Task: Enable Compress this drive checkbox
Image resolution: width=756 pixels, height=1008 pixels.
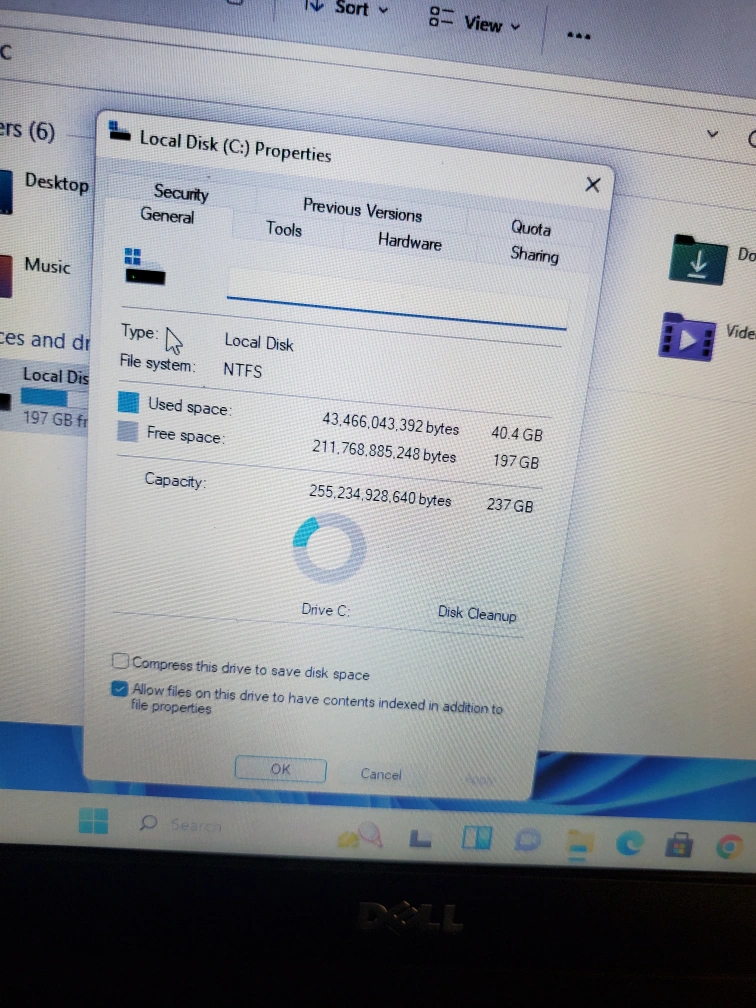Action: 120,661
